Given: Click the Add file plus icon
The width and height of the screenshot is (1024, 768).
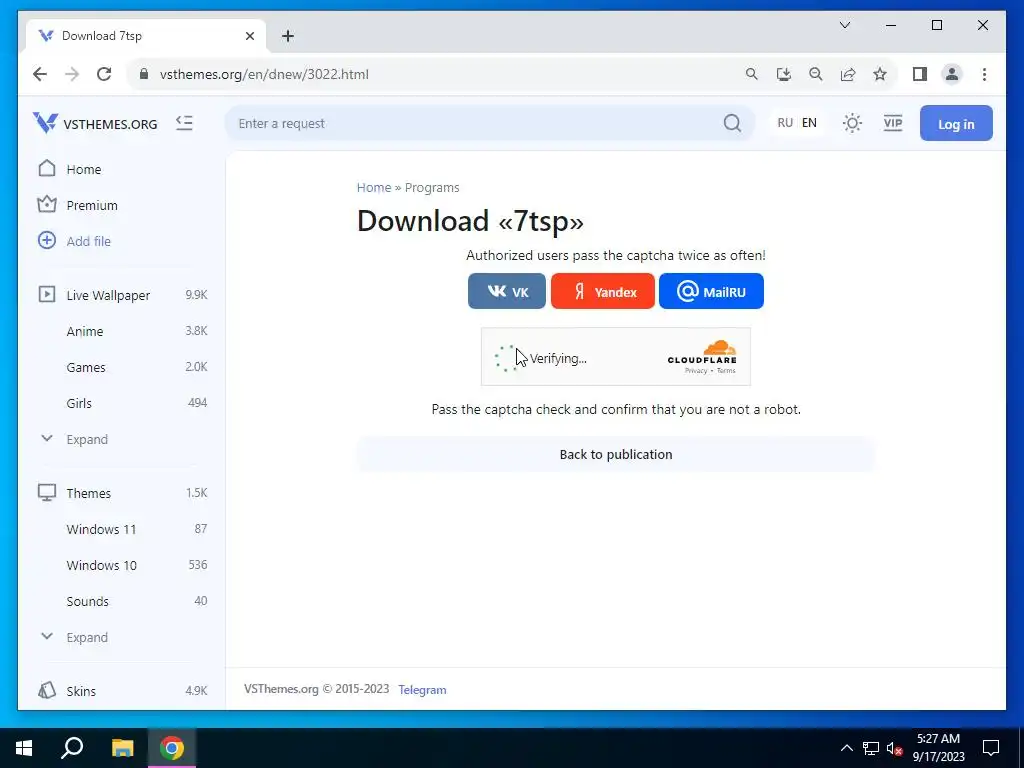Looking at the screenshot, I should click(x=47, y=240).
